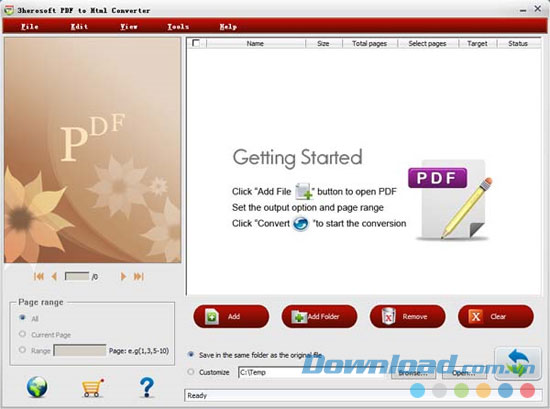Click the Total pages column header
Screen dimensions: 550x409
(369, 43)
